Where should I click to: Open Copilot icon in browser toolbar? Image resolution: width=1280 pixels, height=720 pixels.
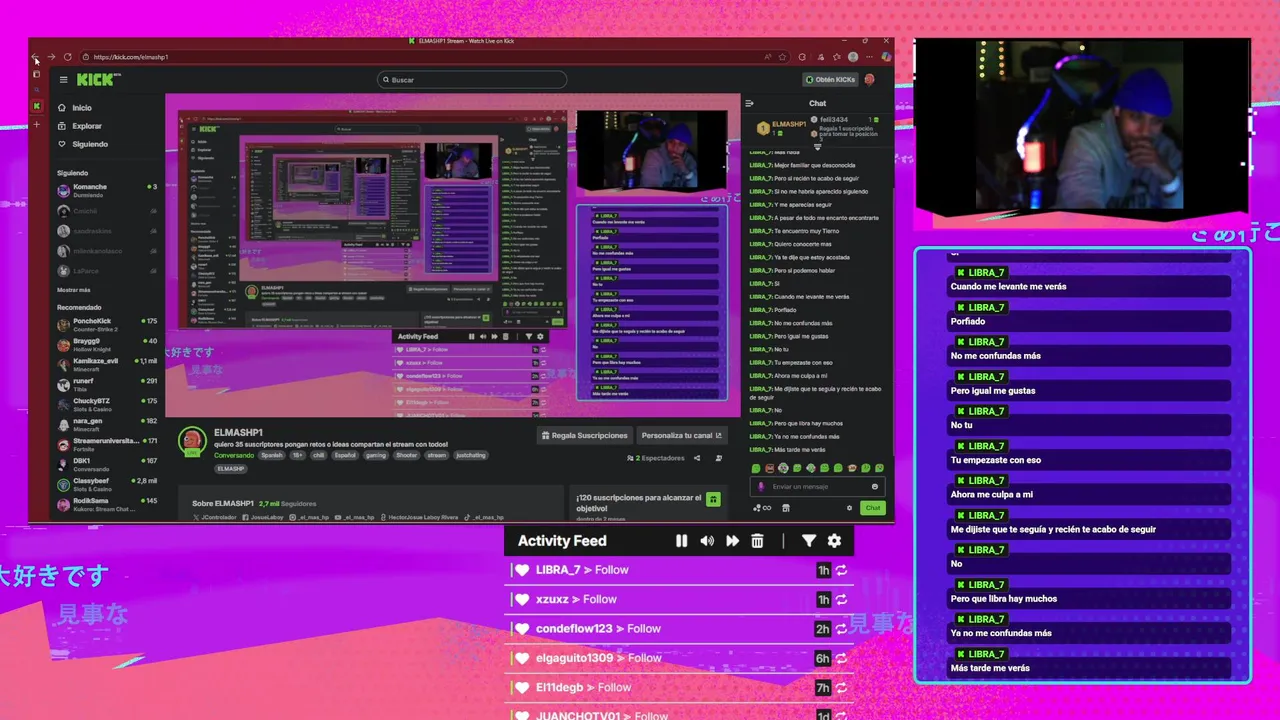point(886,57)
